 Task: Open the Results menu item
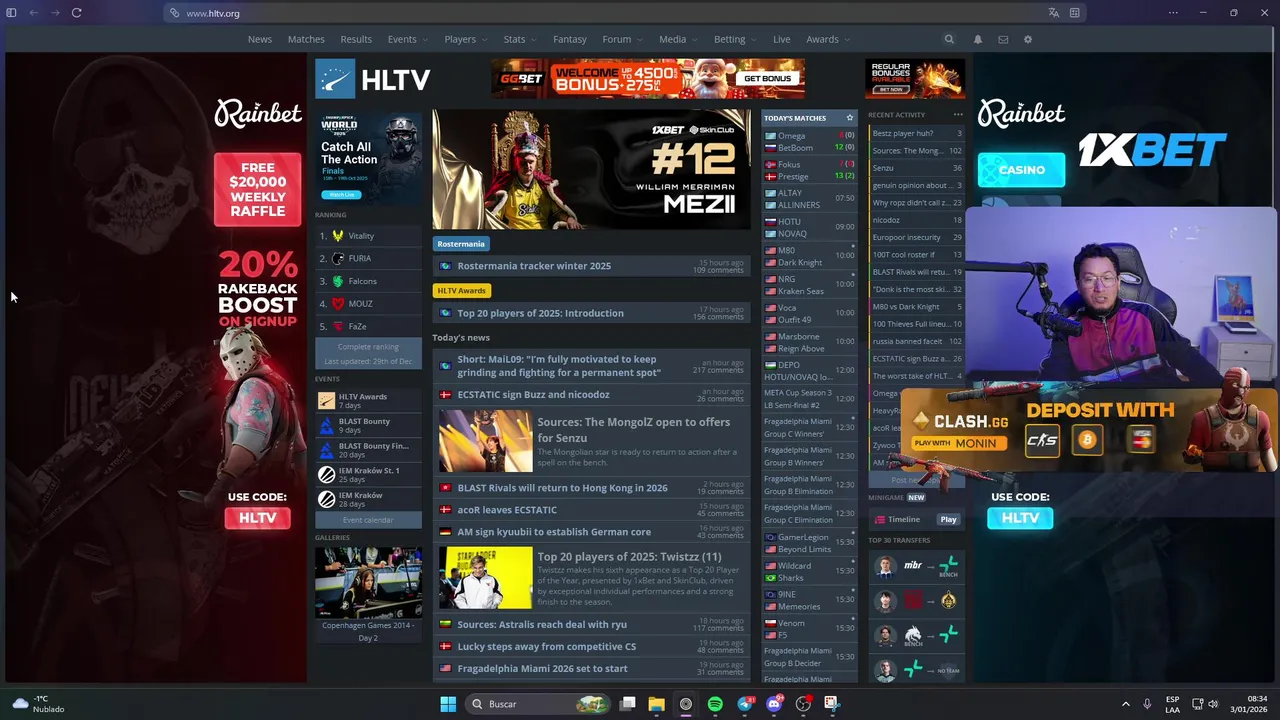(x=356, y=39)
